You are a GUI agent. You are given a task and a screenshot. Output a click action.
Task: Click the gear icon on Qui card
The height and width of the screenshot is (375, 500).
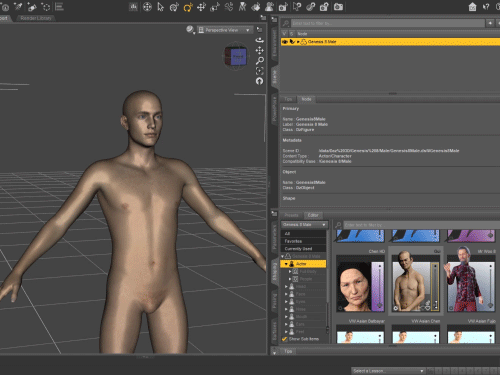[395, 308]
